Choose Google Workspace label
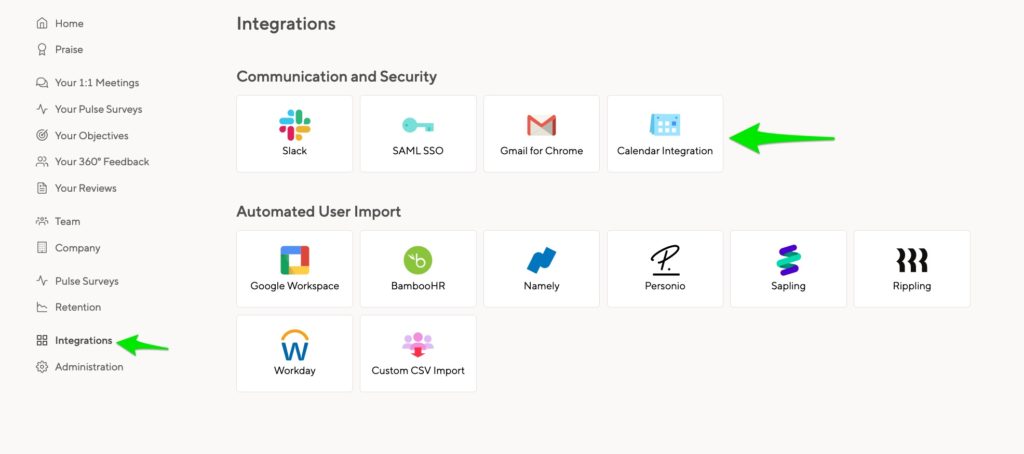The width and height of the screenshot is (1024, 454). [x=295, y=286]
